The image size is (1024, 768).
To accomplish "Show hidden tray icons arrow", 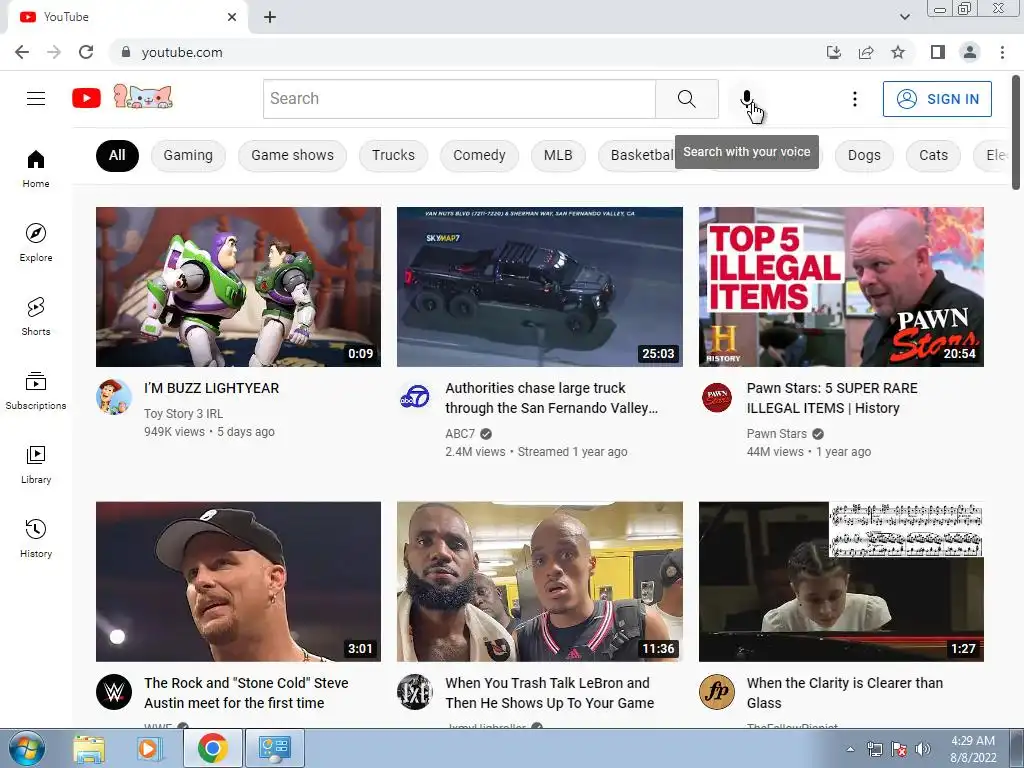I will (x=850, y=749).
